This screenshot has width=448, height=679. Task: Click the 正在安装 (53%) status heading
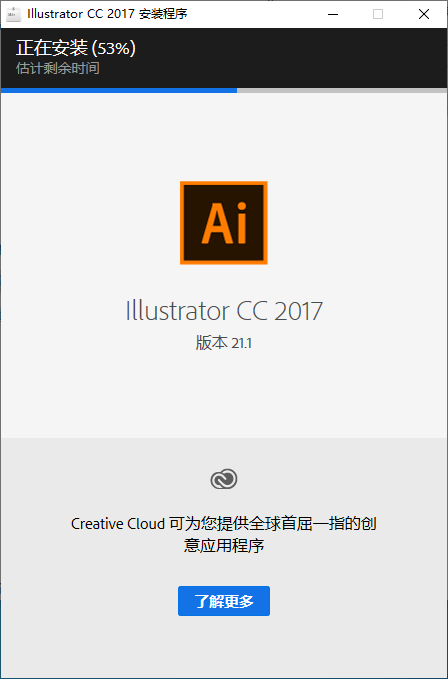pos(76,48)
